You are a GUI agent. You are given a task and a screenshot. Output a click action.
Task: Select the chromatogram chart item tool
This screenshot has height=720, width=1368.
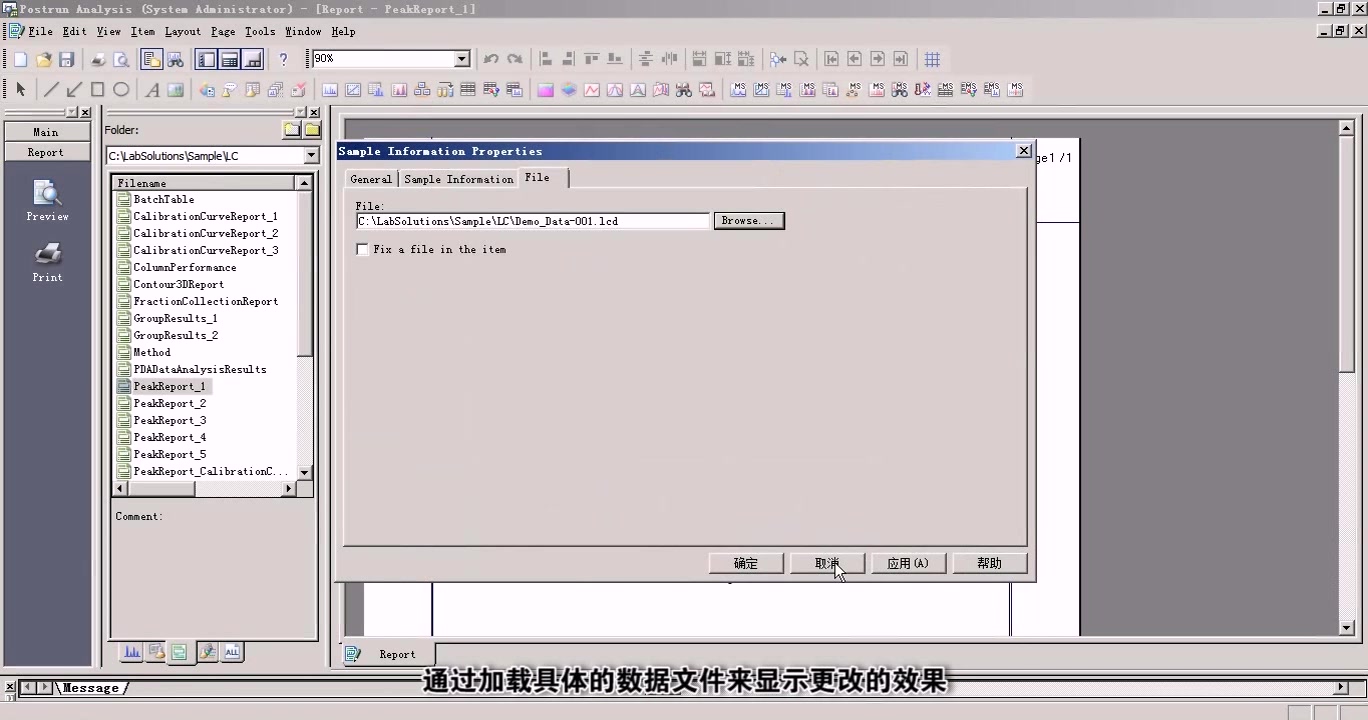point(331,90)
